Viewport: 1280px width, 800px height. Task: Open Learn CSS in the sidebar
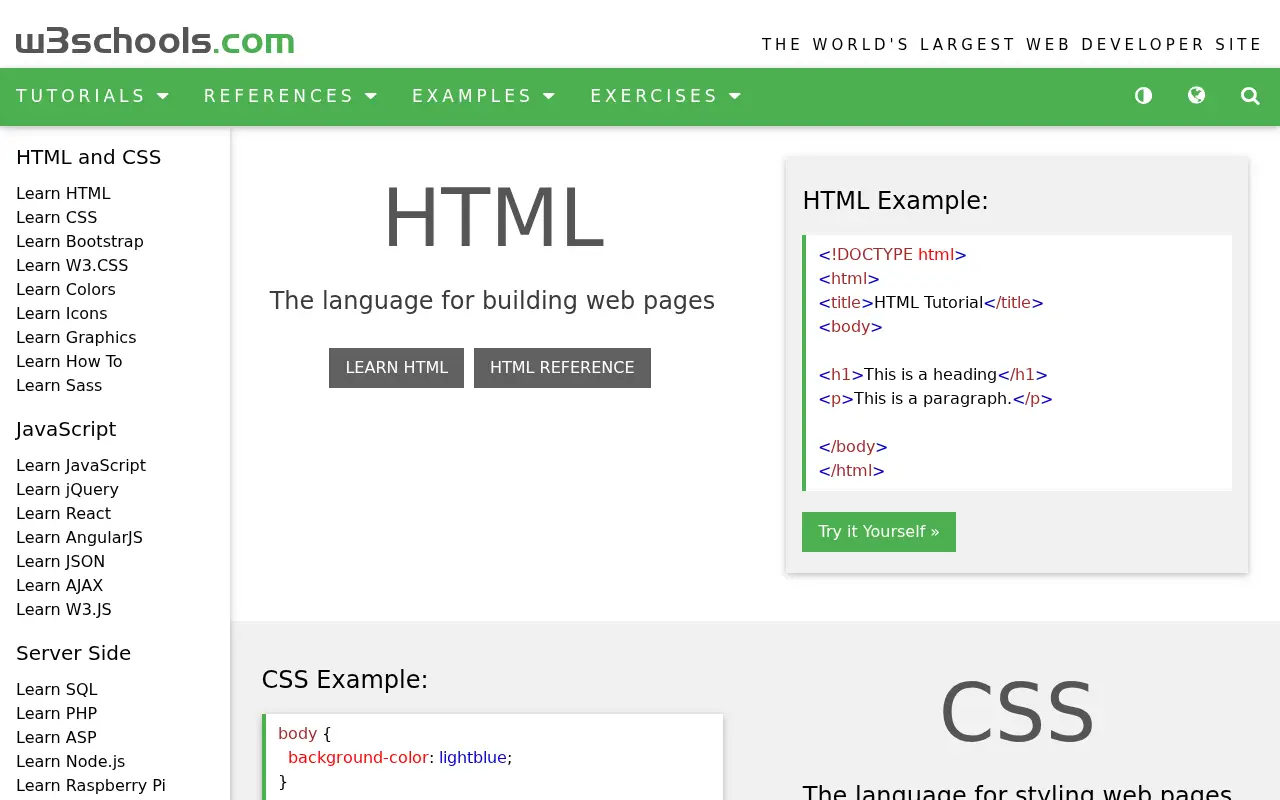coord(57,218)
